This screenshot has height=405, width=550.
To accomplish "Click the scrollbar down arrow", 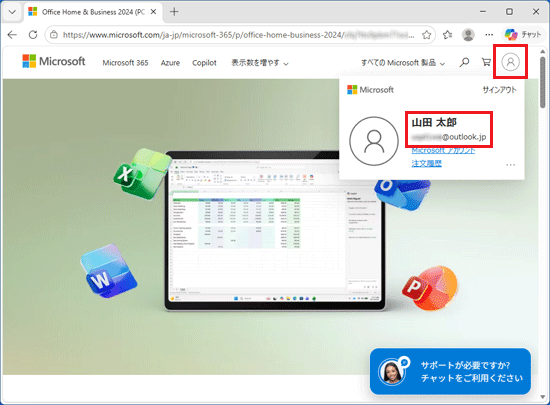I will [x=543, y=397].
